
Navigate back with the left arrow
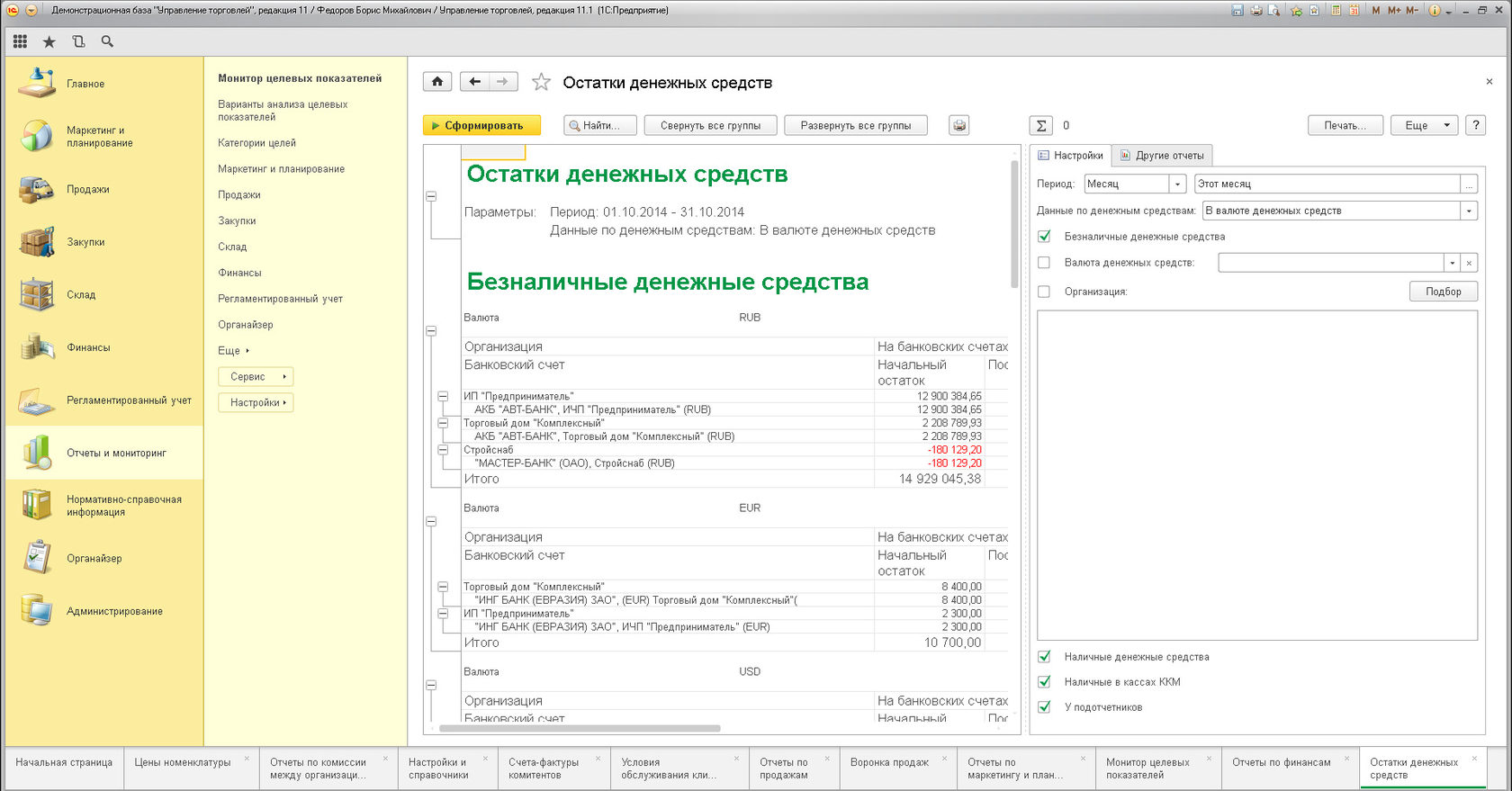tap(474, 82)
